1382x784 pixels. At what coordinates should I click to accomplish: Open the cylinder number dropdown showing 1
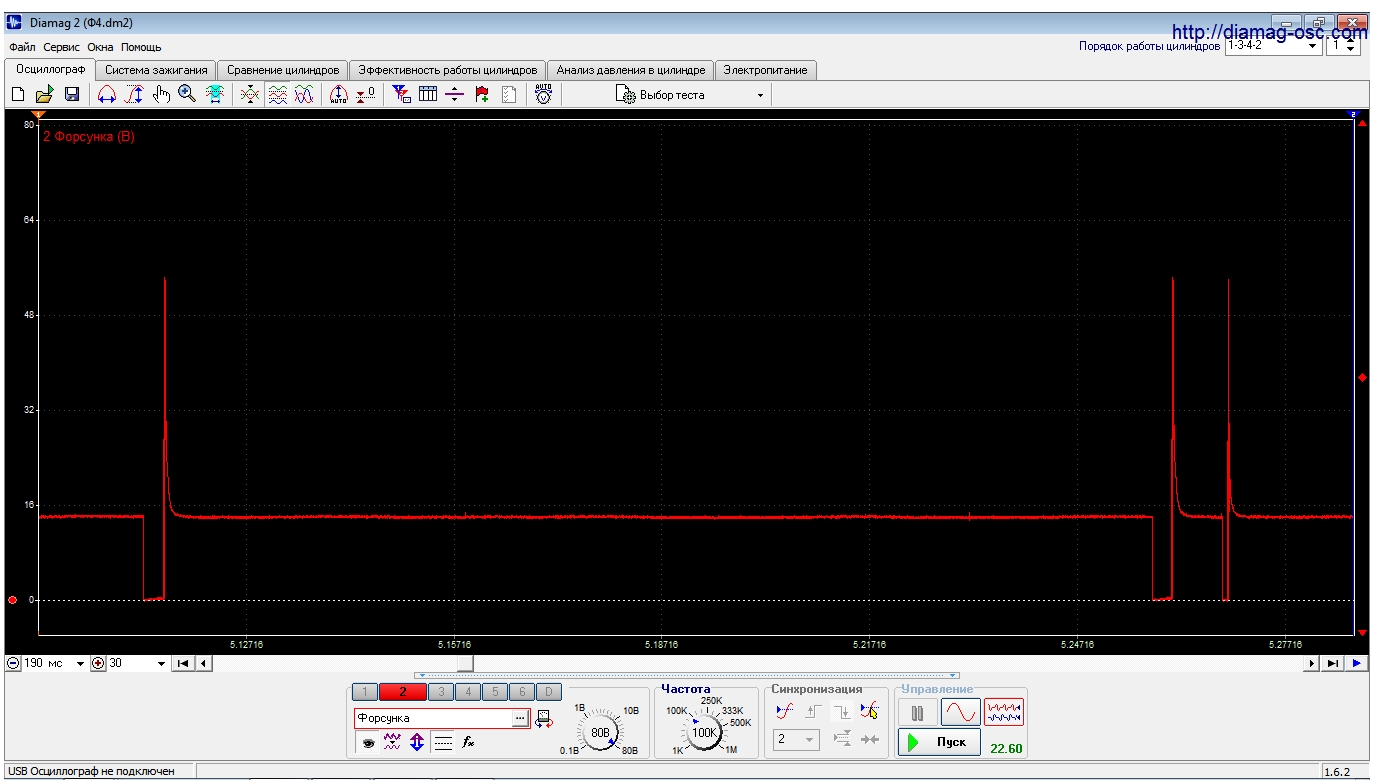(x=1343, y=46)
